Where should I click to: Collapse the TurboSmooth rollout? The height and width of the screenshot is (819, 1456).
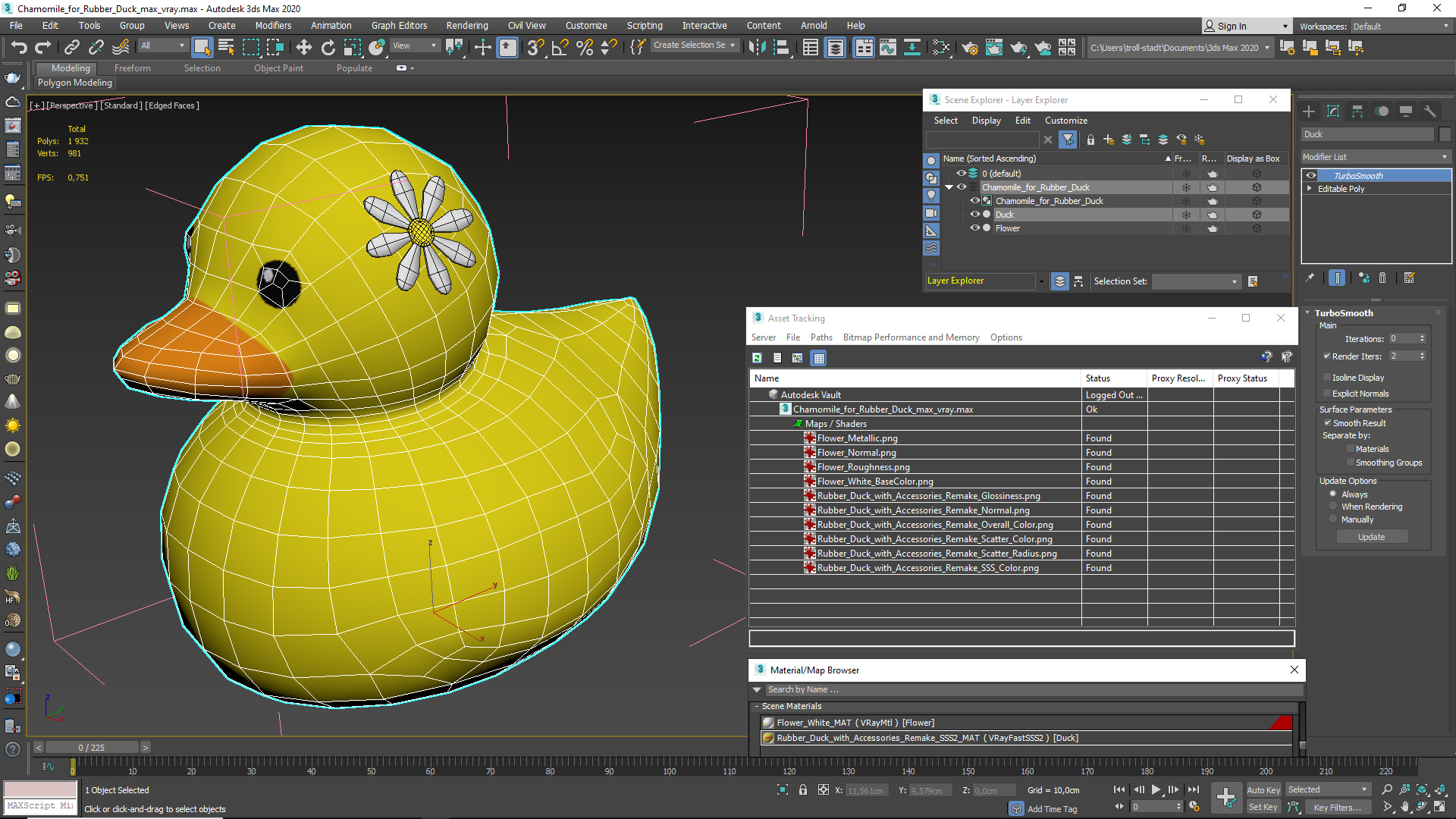click(x=1308, y=313)
